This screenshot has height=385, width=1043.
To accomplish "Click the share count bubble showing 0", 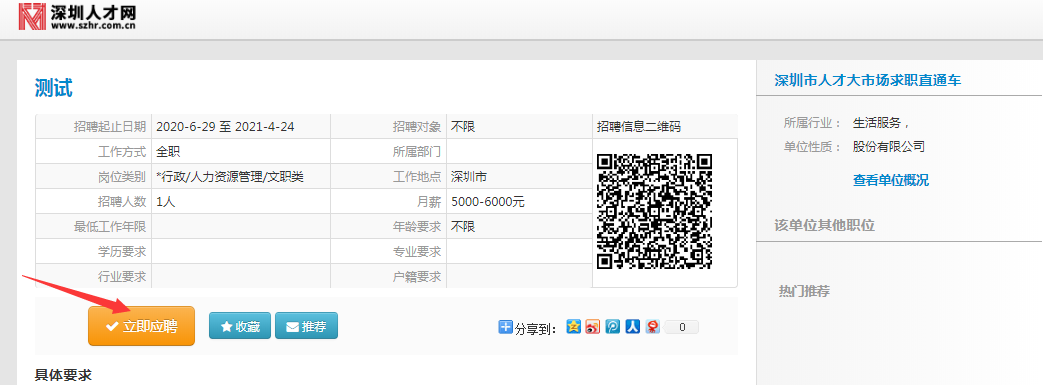I will point(682,327).
